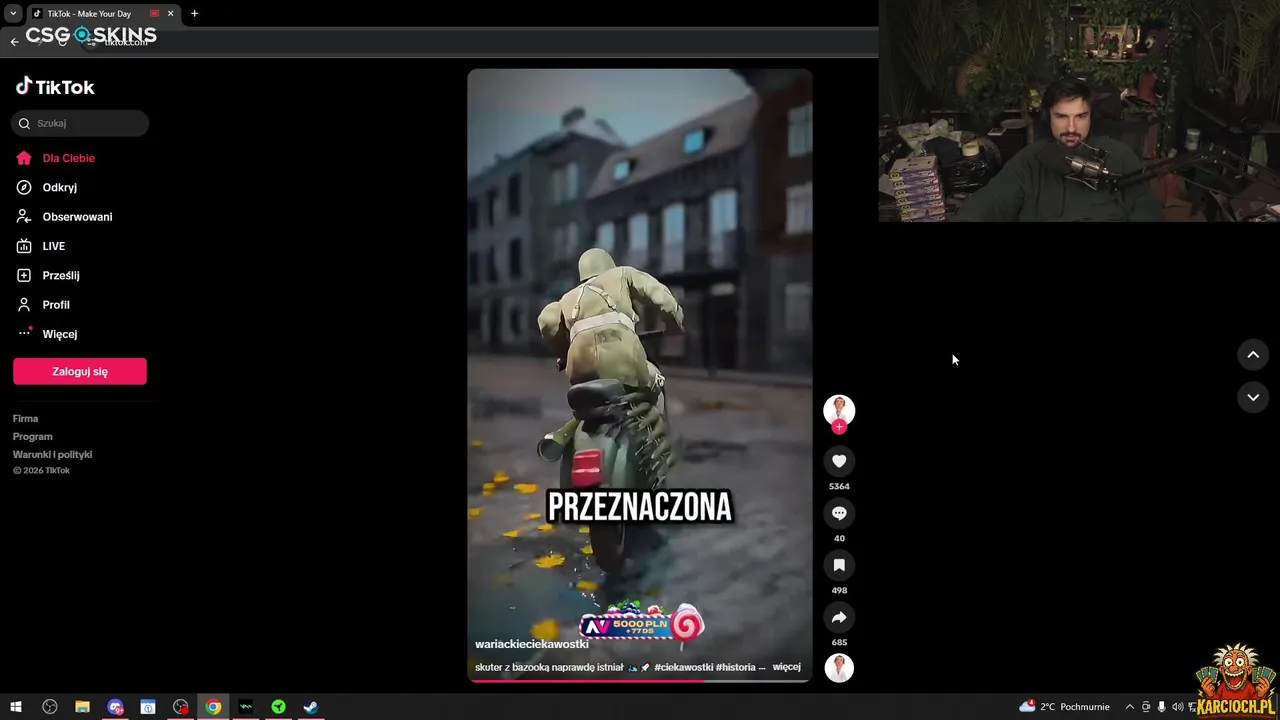Show hidden system tray icons
Screen dimensions: 1280x720
(1130, 707)
